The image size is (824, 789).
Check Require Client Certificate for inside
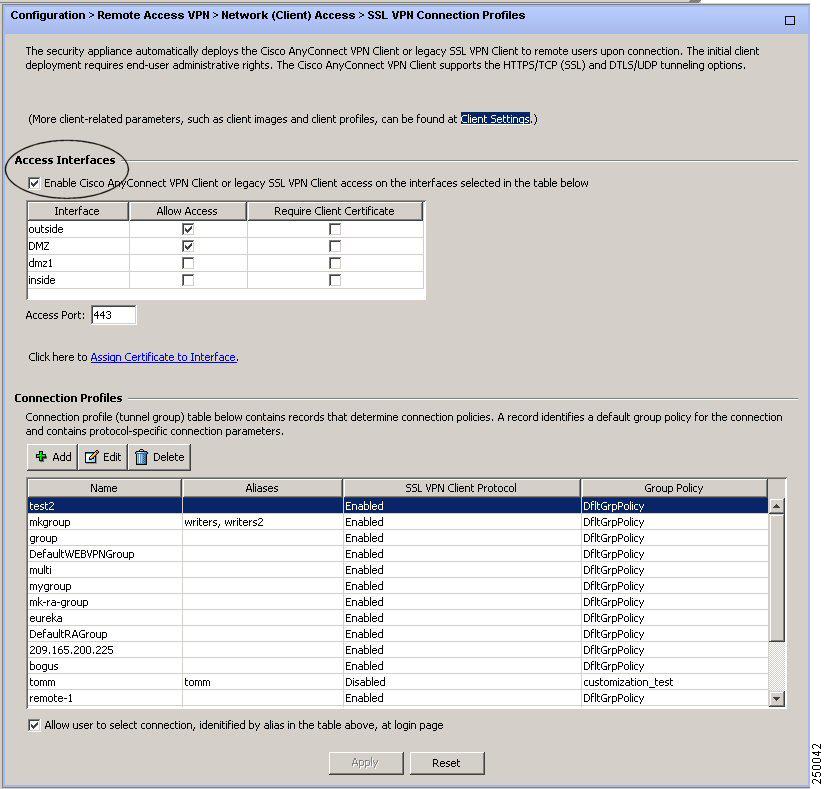tap(335, 280)
